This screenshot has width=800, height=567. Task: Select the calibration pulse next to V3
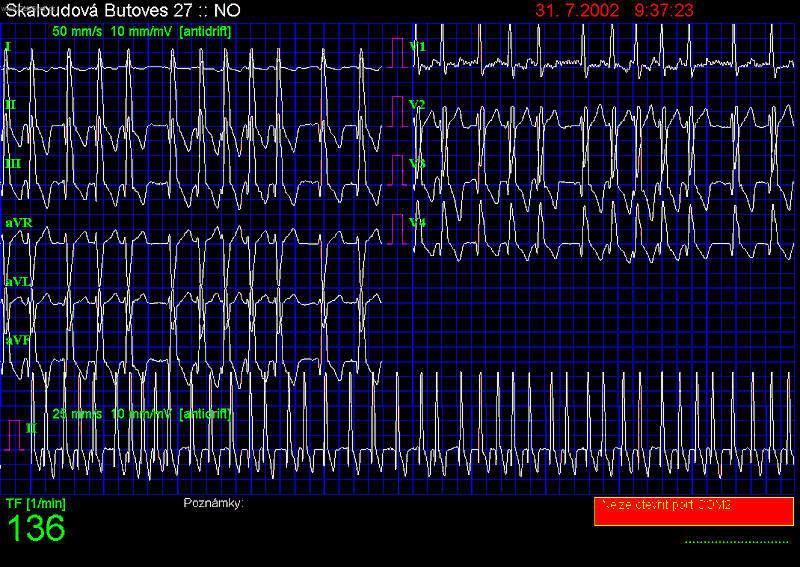click(400, 170)
